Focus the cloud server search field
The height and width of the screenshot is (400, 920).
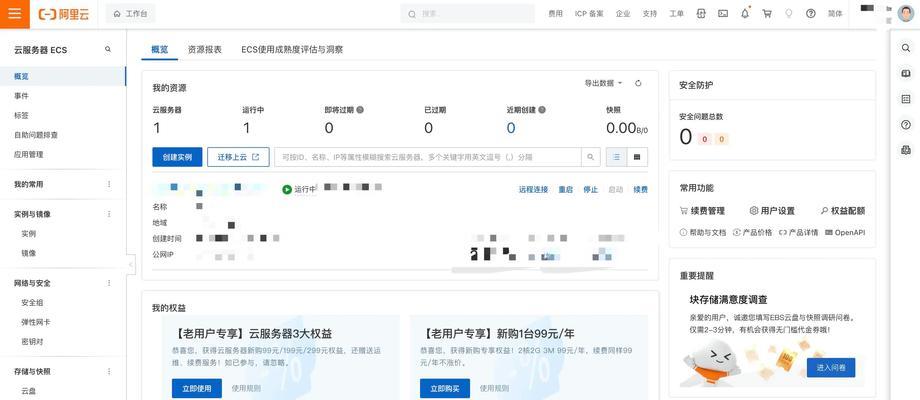point(428,157)
